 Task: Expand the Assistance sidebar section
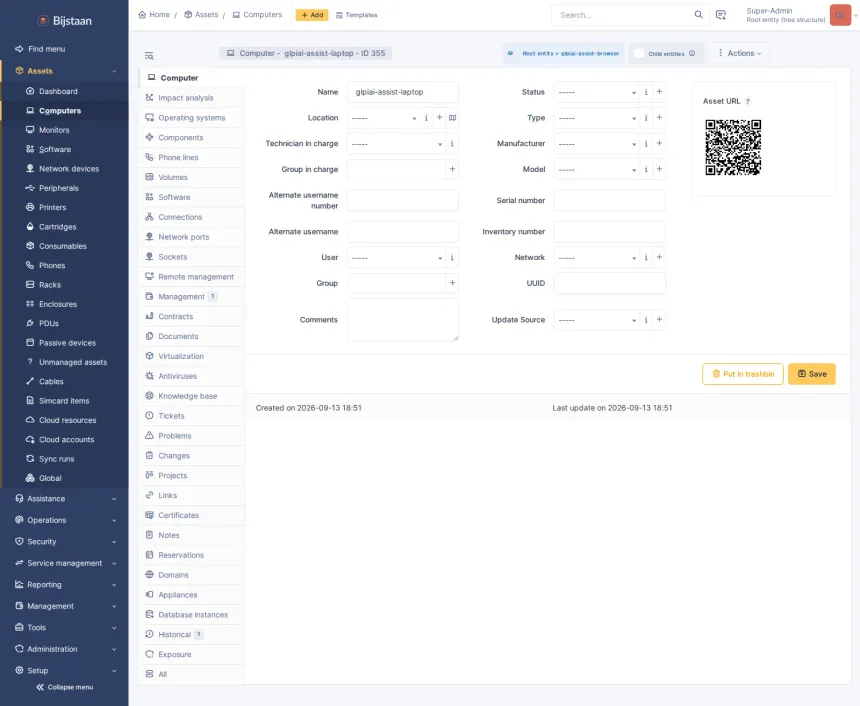(64, 499)
